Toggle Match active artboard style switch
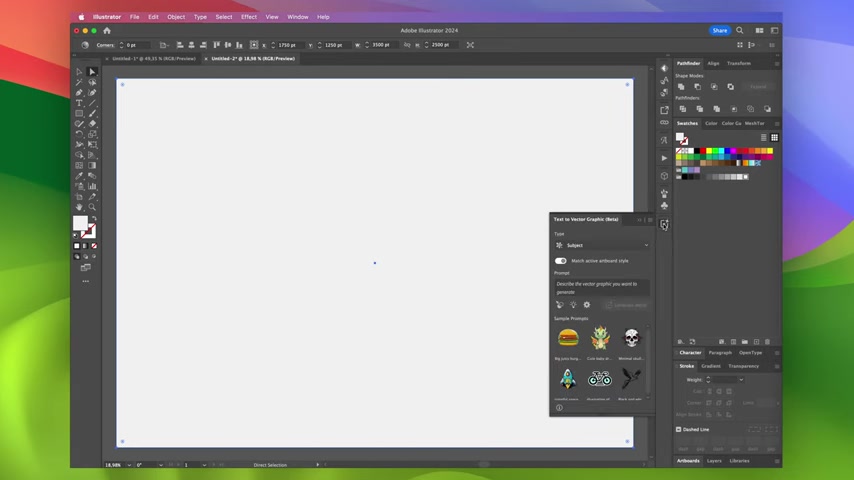Screen dimensions: 854x480 [x=560, y=261]
